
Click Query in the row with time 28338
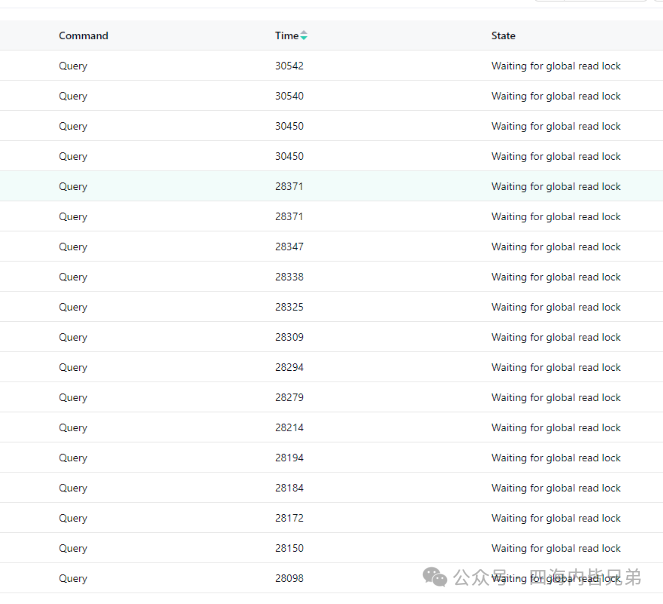[73, 277]
